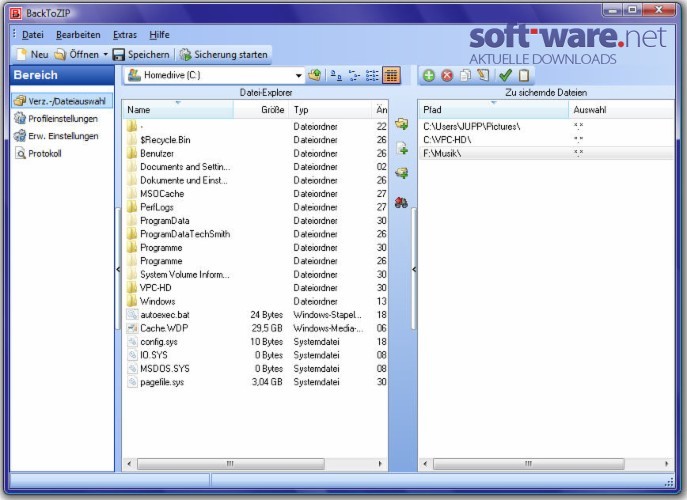Sort explorer by Typ column header
The height and width of the screenshot is (500, 687).
[x=330, y=110]
